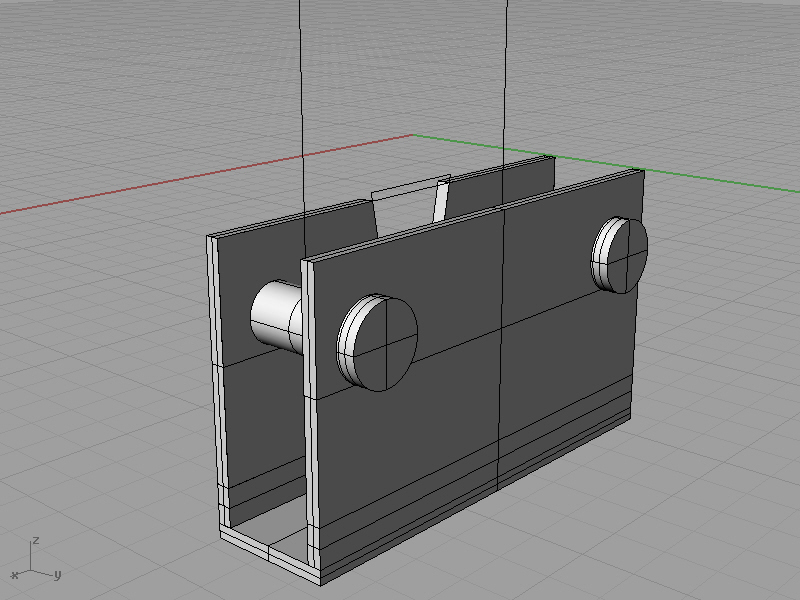Select the thin white strip between the plates' top edges
The width and height of the screenshot is (800, 600).
pyautogui.click(x=441, y=201)
